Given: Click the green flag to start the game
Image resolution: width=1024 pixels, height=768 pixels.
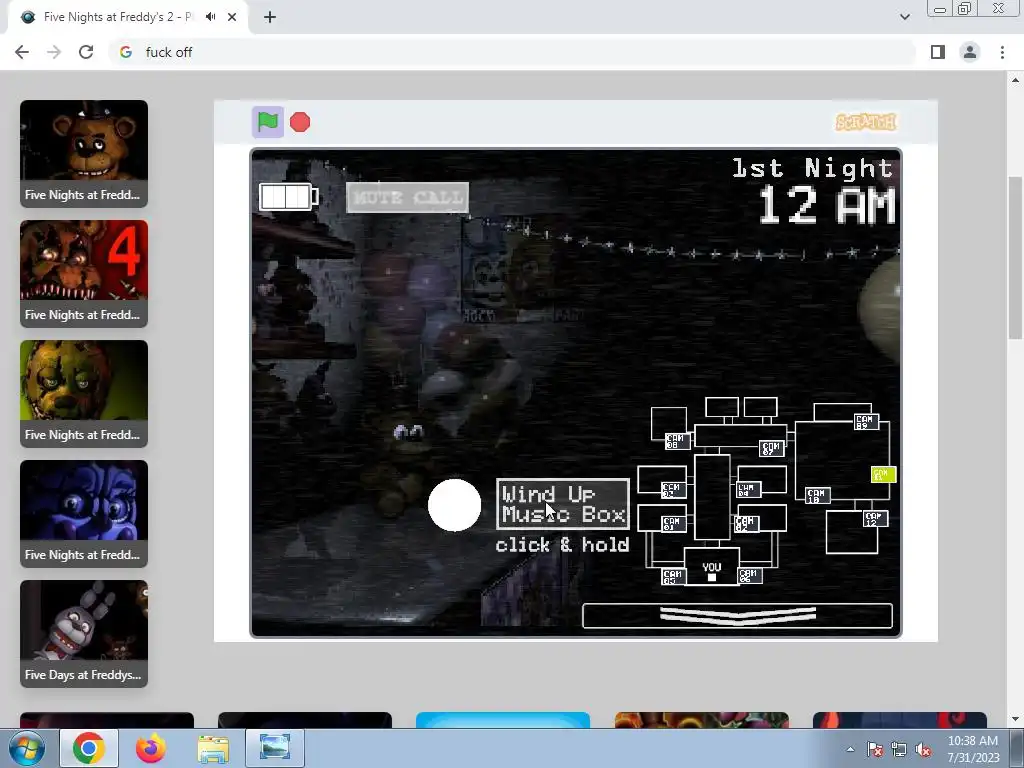Looking at the screenshot, I should (x=268, y=122).
